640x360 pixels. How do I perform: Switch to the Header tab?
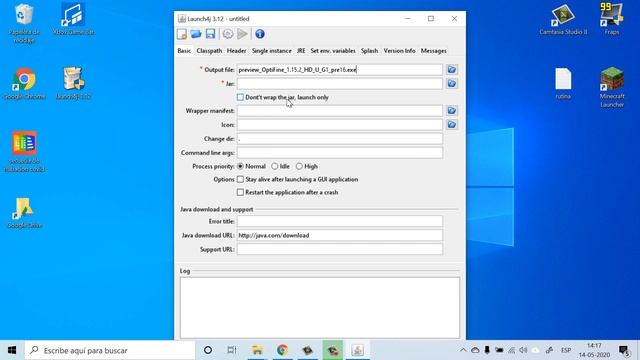(x=236, y=51)
